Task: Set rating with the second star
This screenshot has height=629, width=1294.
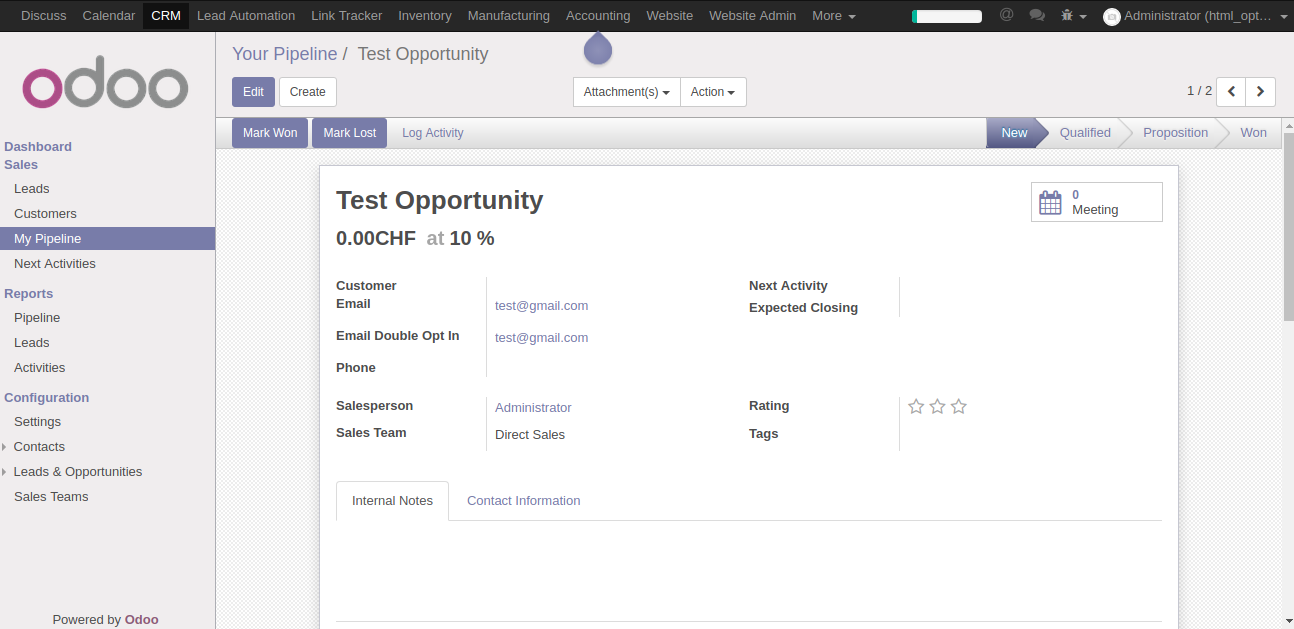Action: point(937,406)
